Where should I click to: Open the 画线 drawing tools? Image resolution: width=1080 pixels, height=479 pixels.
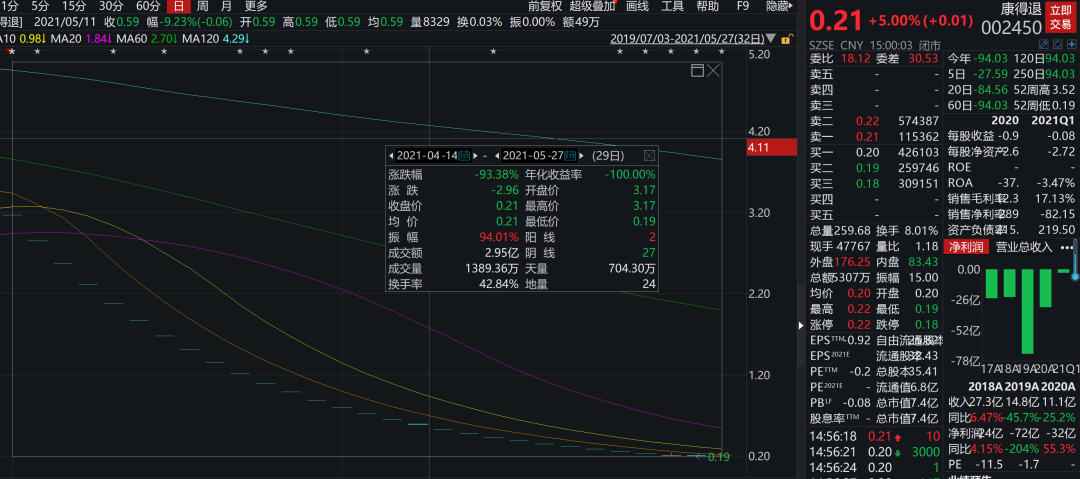(x=637, y=6)
